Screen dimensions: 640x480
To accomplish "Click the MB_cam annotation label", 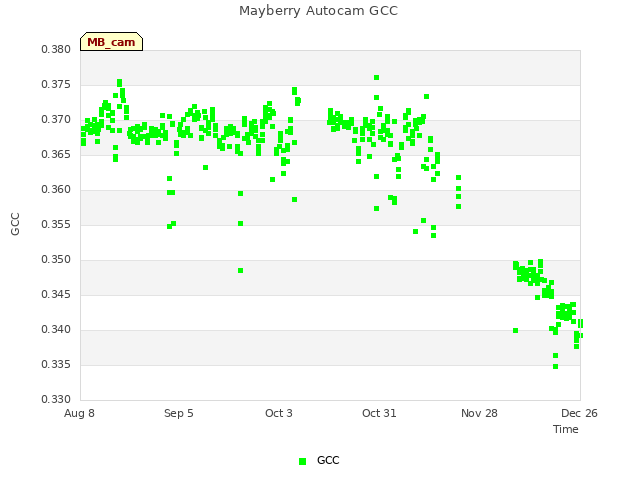I will pos(111,42).
